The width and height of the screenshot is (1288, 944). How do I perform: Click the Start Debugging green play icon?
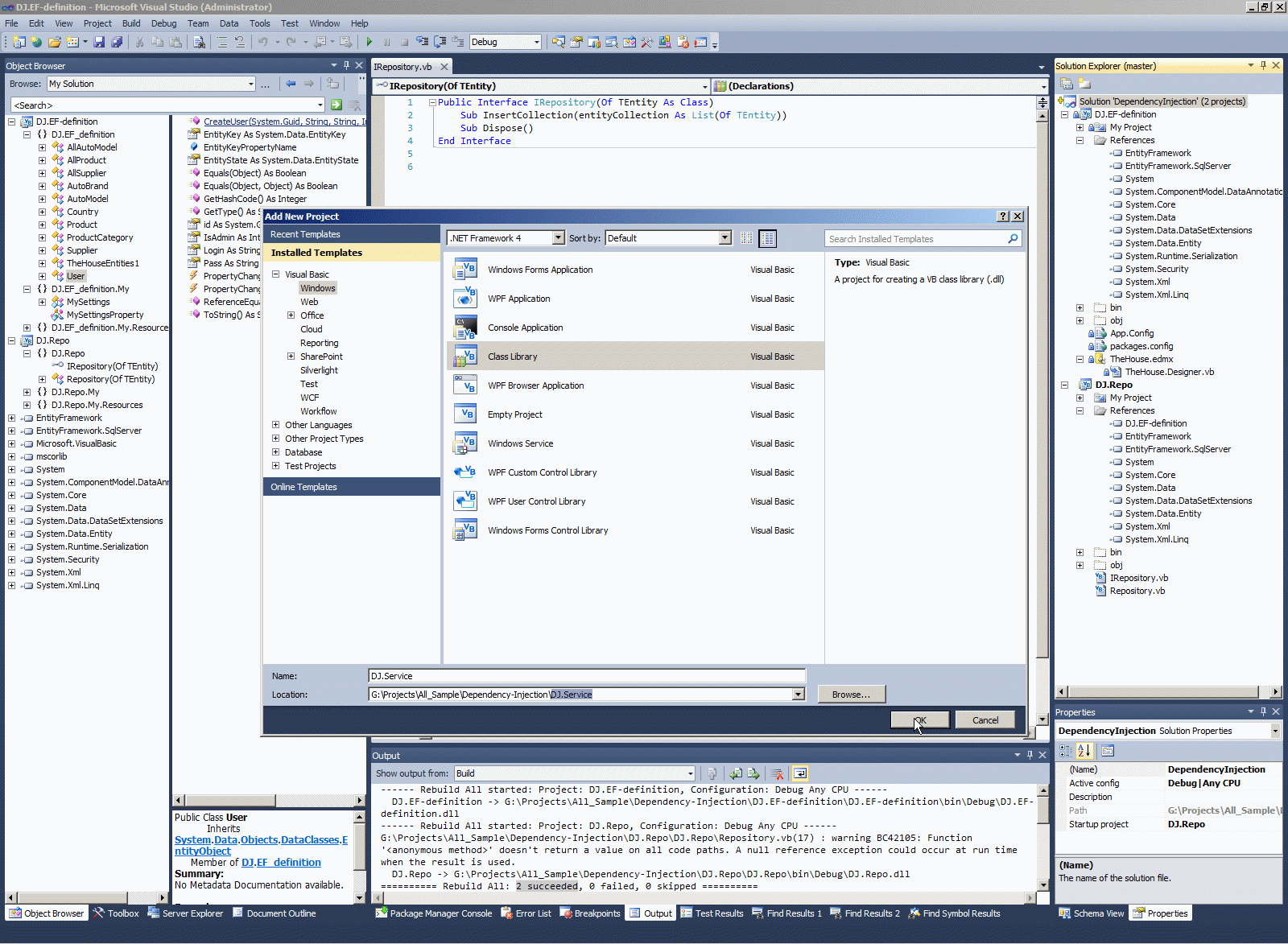[x=369, y=42]
